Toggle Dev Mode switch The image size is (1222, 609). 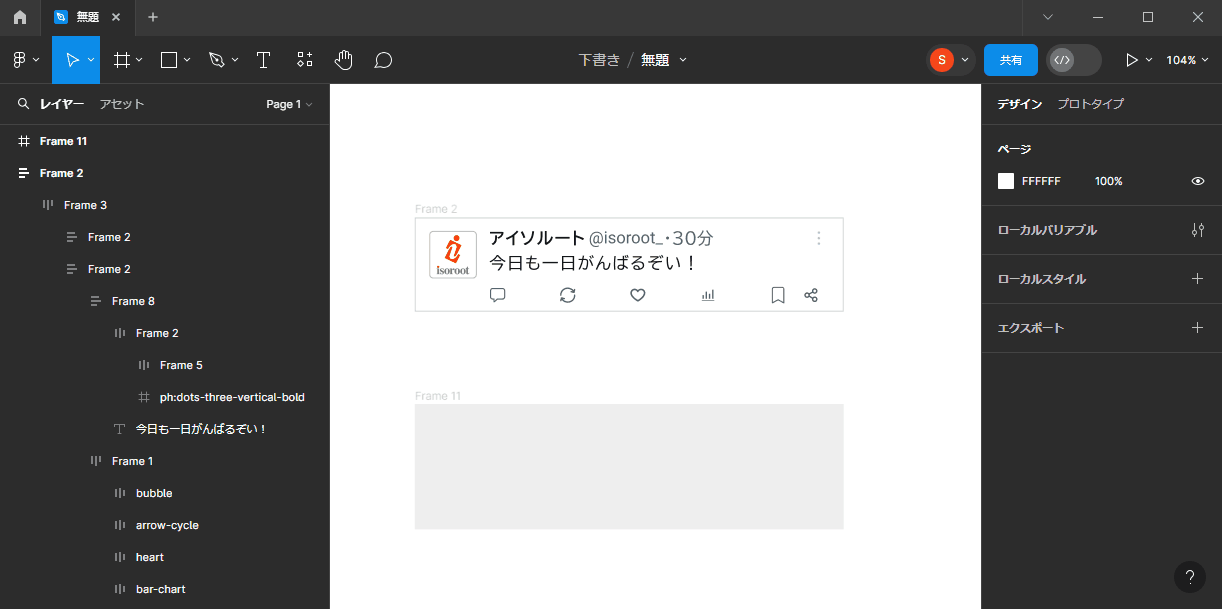[x=1073, y=60]
